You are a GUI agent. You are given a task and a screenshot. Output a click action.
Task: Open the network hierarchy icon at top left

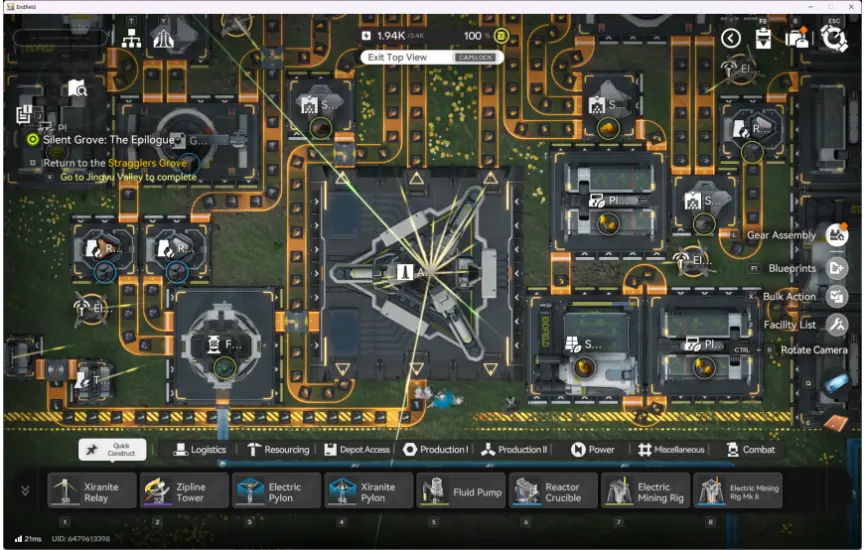coord(132,39)
